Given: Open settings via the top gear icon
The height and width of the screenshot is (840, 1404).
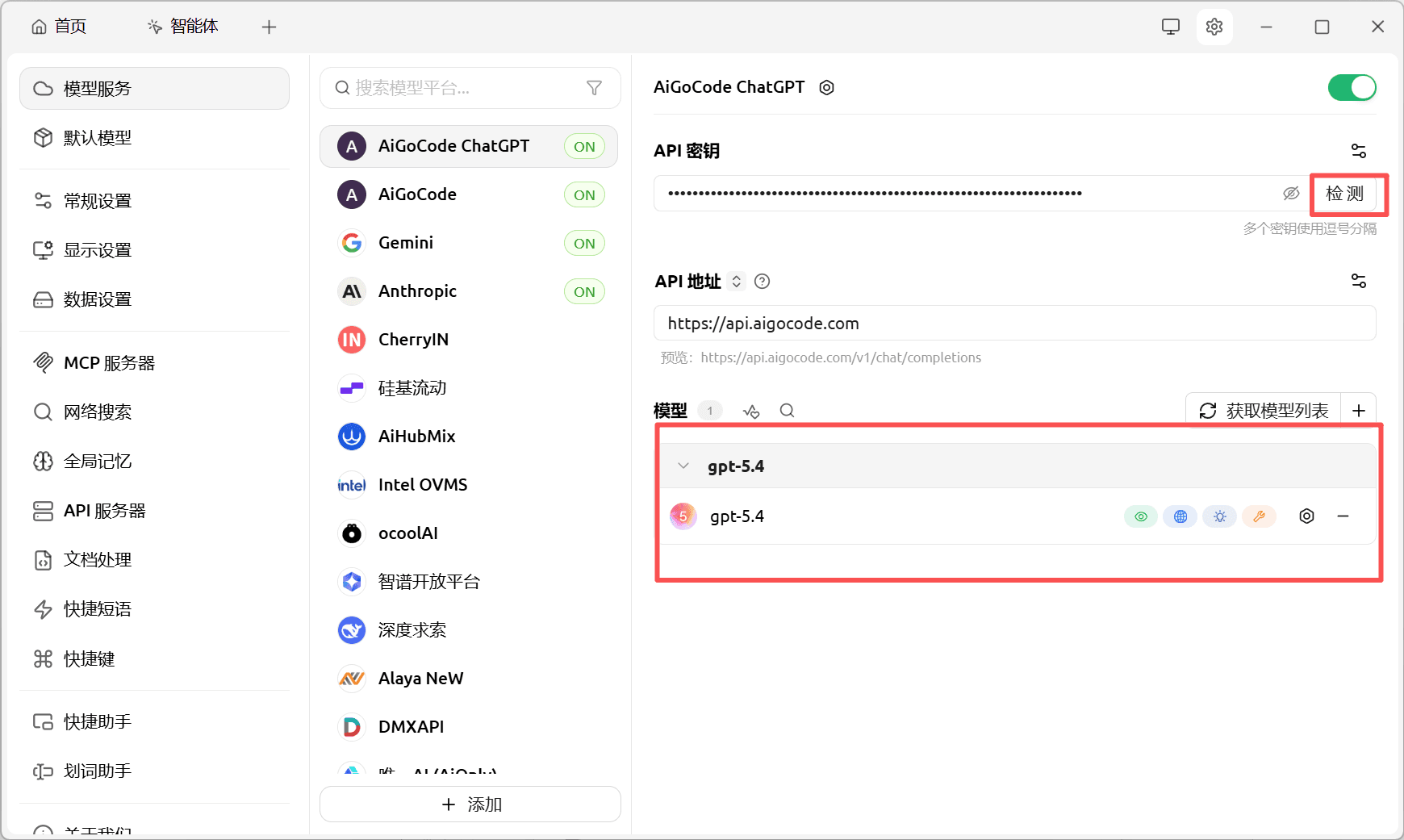Looking at the screenshot, I should (1214, 27).
